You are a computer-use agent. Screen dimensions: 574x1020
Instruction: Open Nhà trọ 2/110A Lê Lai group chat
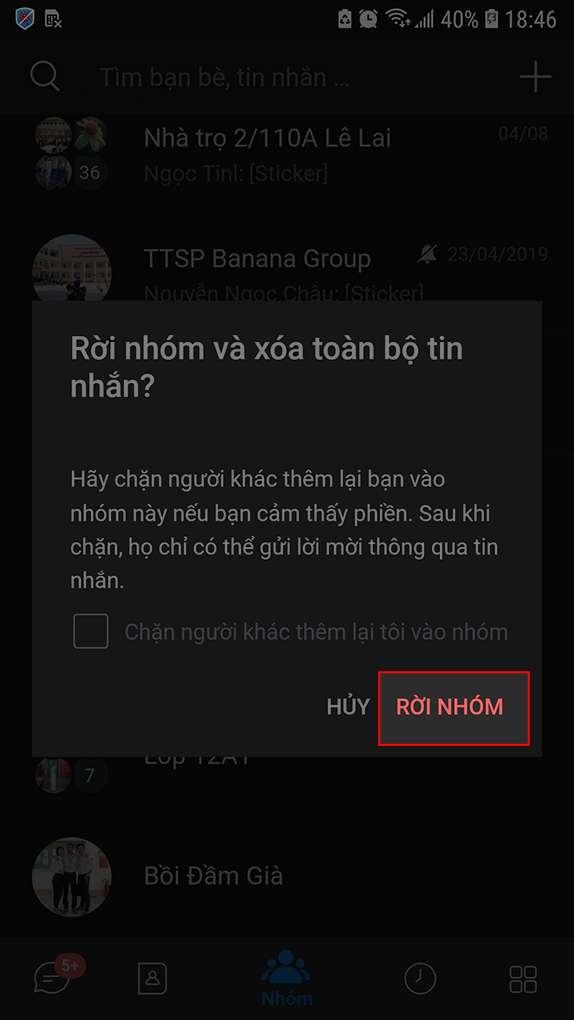[287, 154]
